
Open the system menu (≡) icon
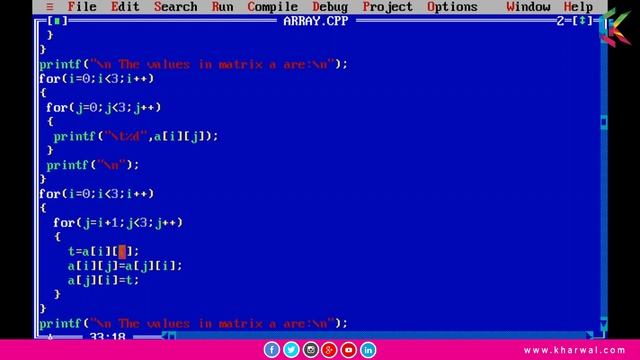click(49, 7)
